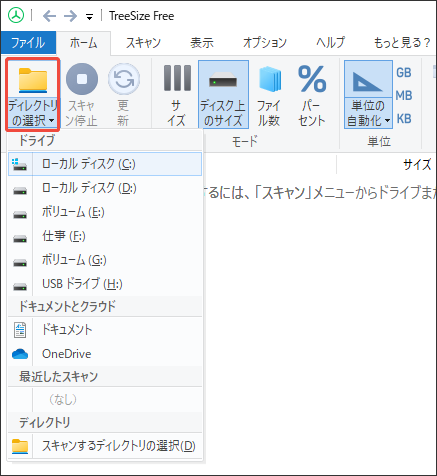Click the ドキュメント page icon
The image size is (437, 476).
coord(20,330)
